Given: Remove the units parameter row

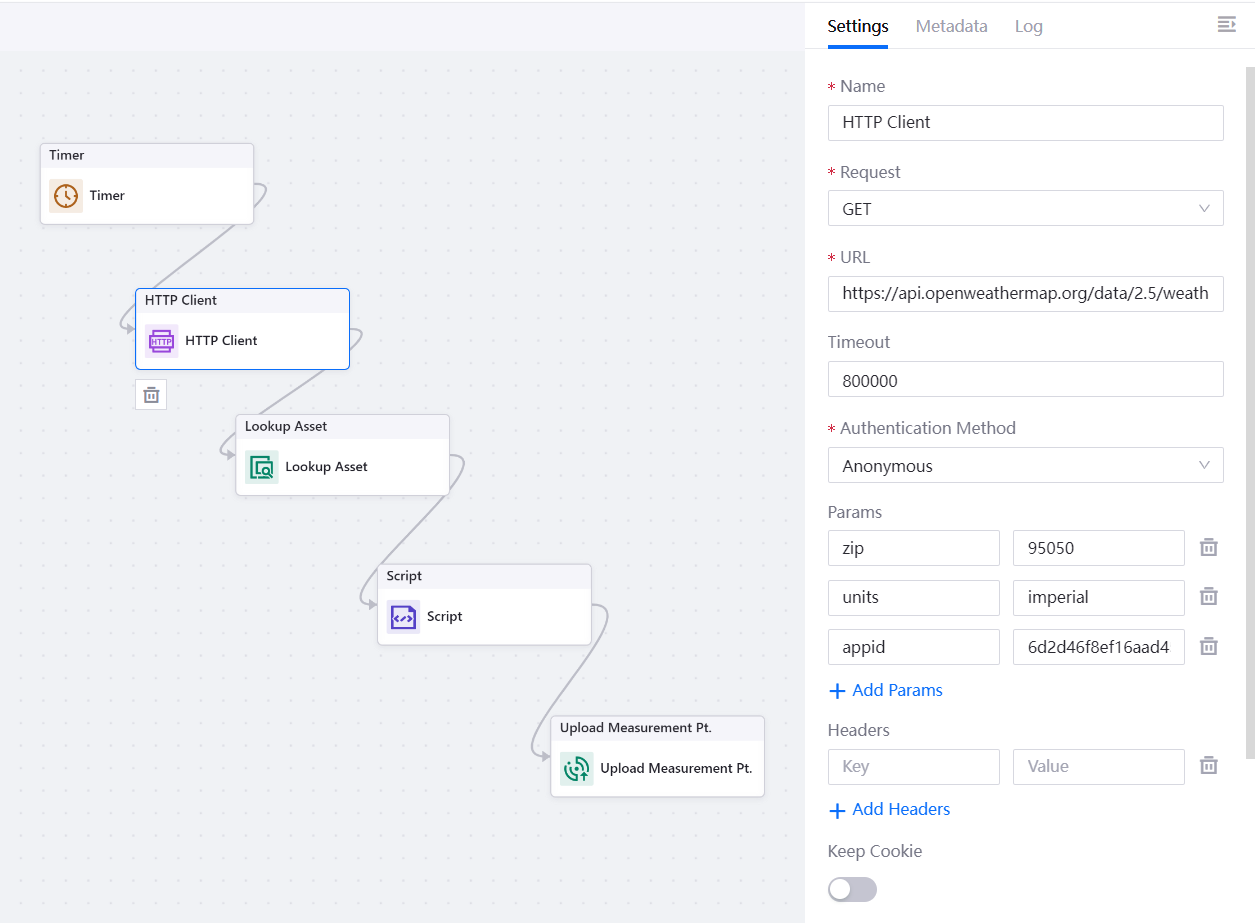Looking at the screenshot, I should 1208,597.
